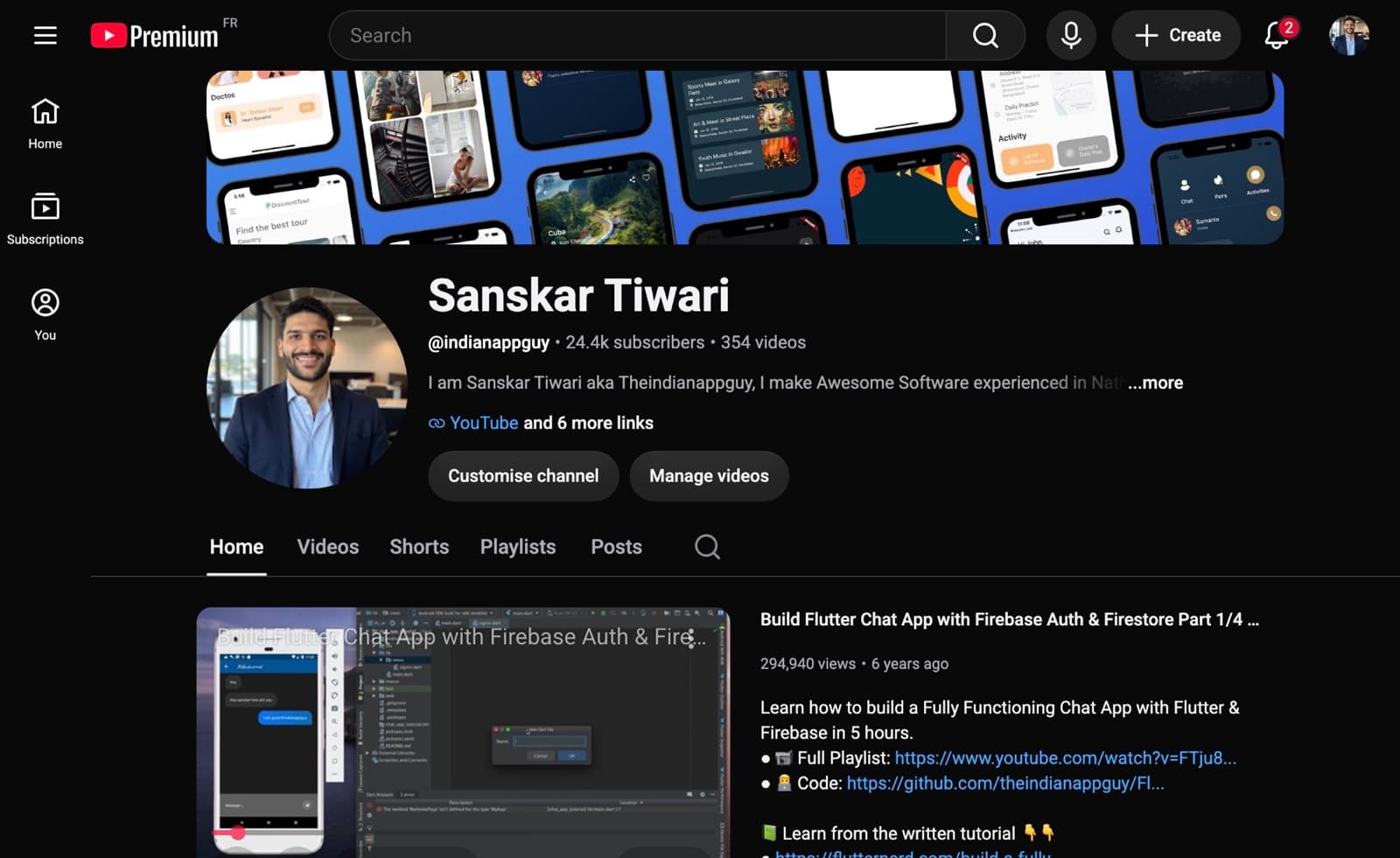Play the featured Flutter Chat App video
1400x858 pixels.
coord(463,732)
